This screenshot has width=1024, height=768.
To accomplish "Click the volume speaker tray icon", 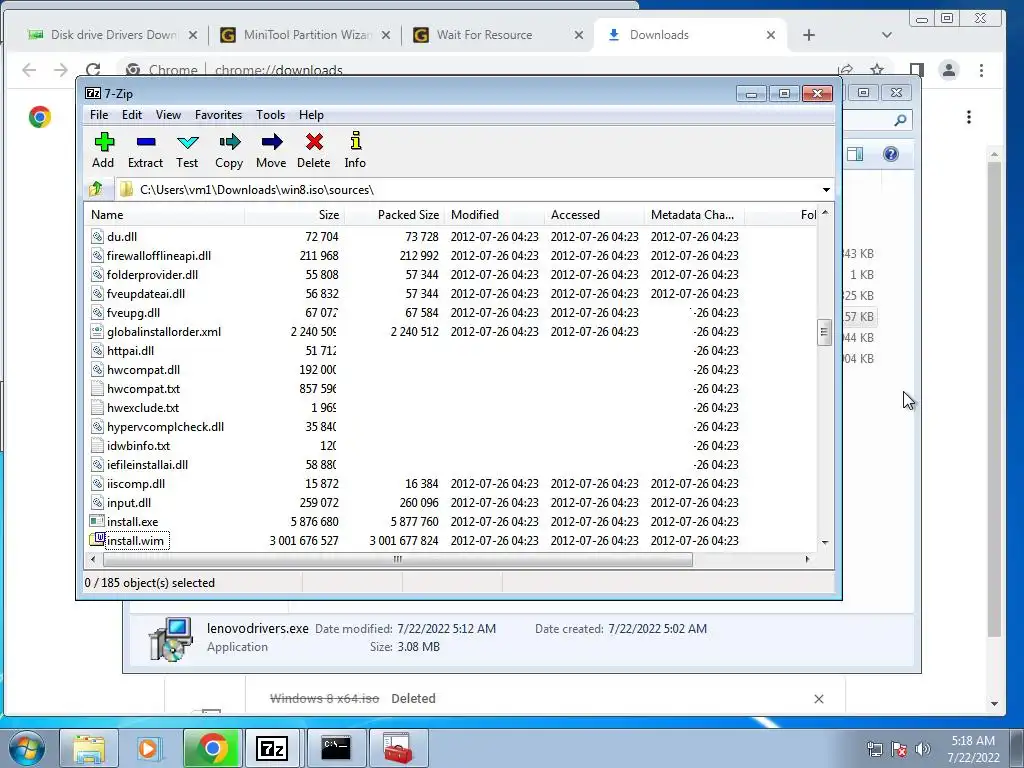I will (922, 748).
